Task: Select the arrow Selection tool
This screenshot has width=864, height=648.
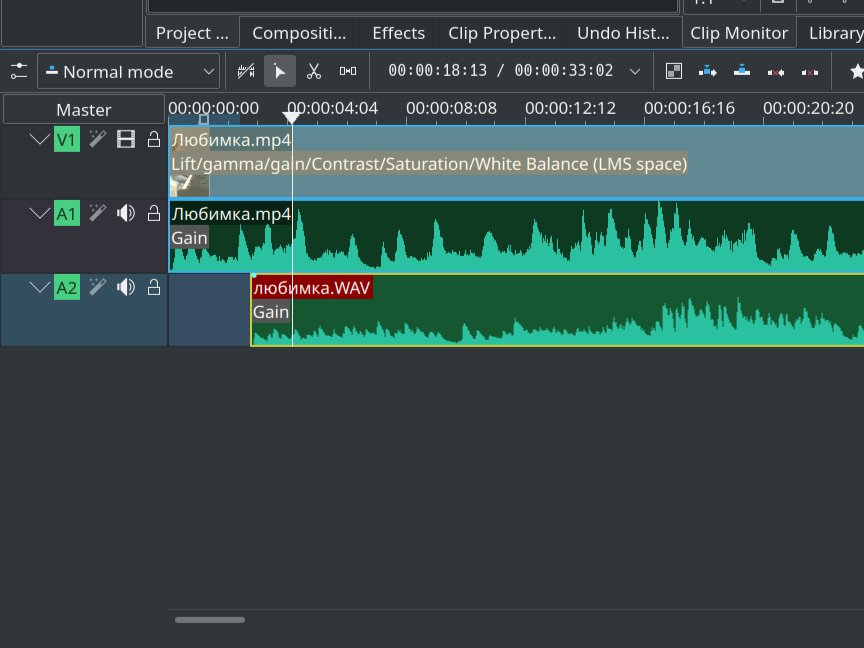Action: pyautogui.click(x=280, y=71)
